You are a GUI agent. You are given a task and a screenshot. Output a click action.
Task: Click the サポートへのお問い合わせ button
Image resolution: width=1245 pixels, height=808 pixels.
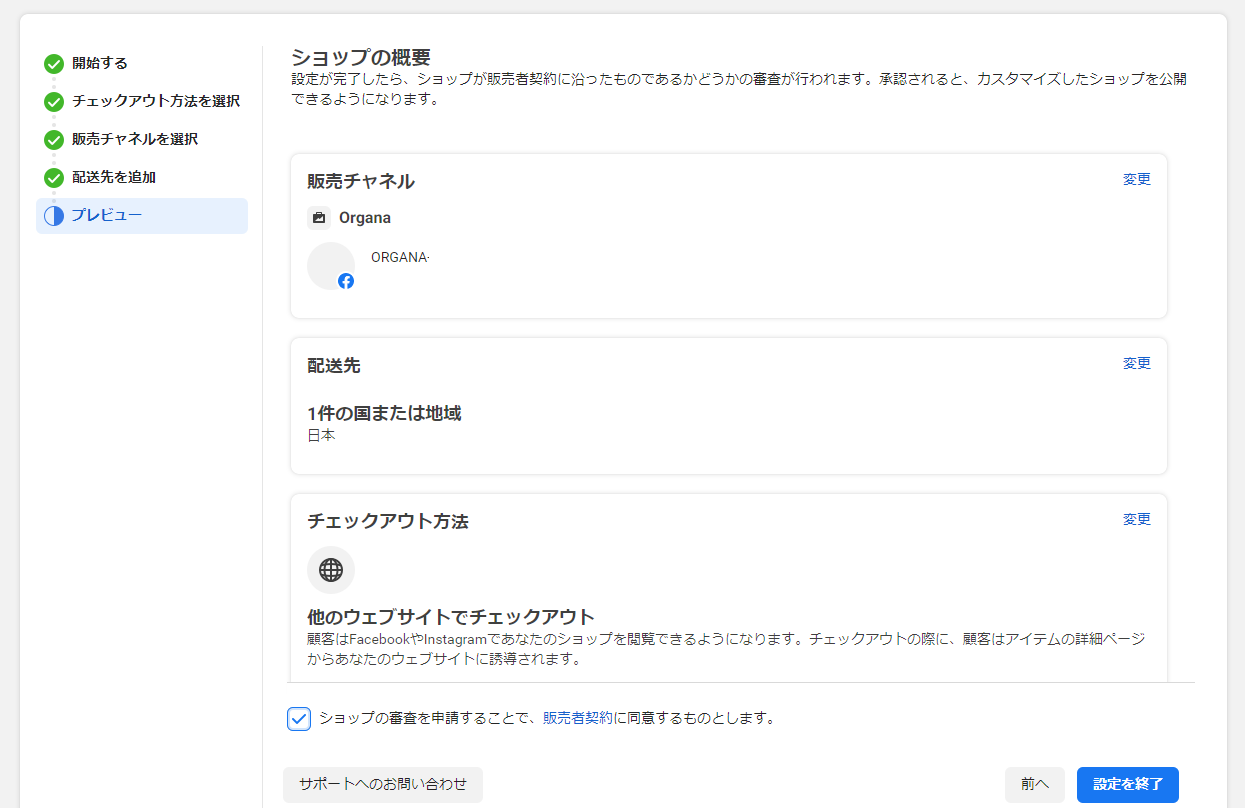[x=385, y=785]
